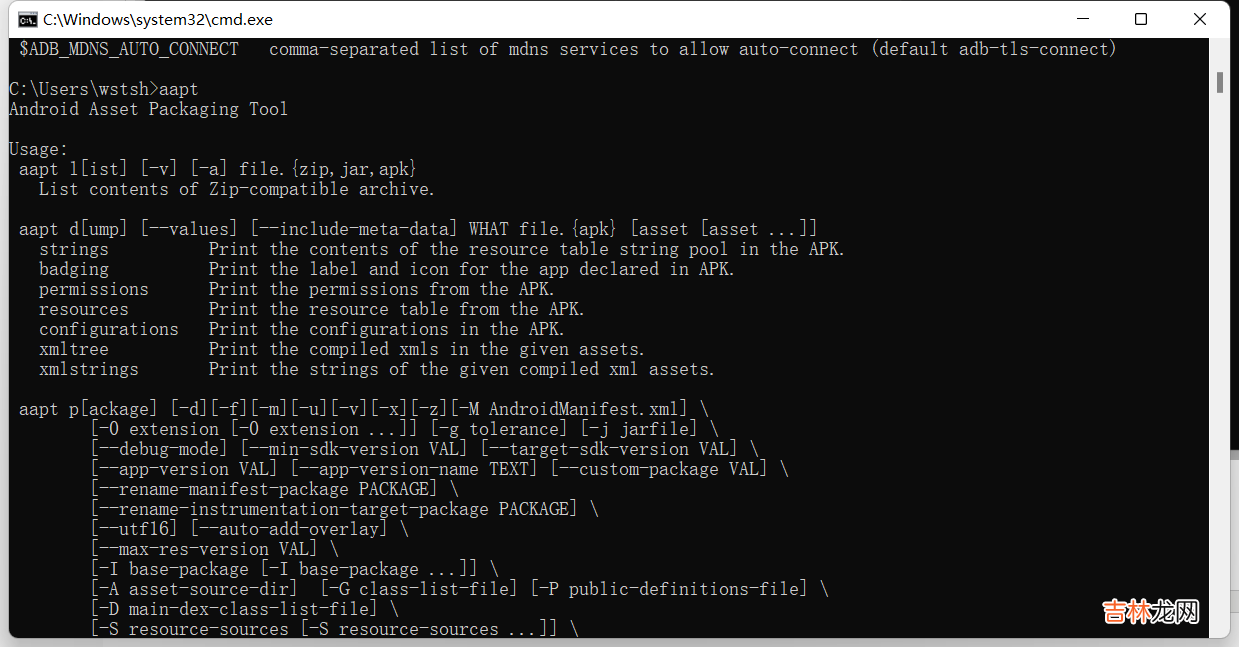
Task: Click the "Android Asset Packaging Tool" heading line
Action: [x=148, y=109]
